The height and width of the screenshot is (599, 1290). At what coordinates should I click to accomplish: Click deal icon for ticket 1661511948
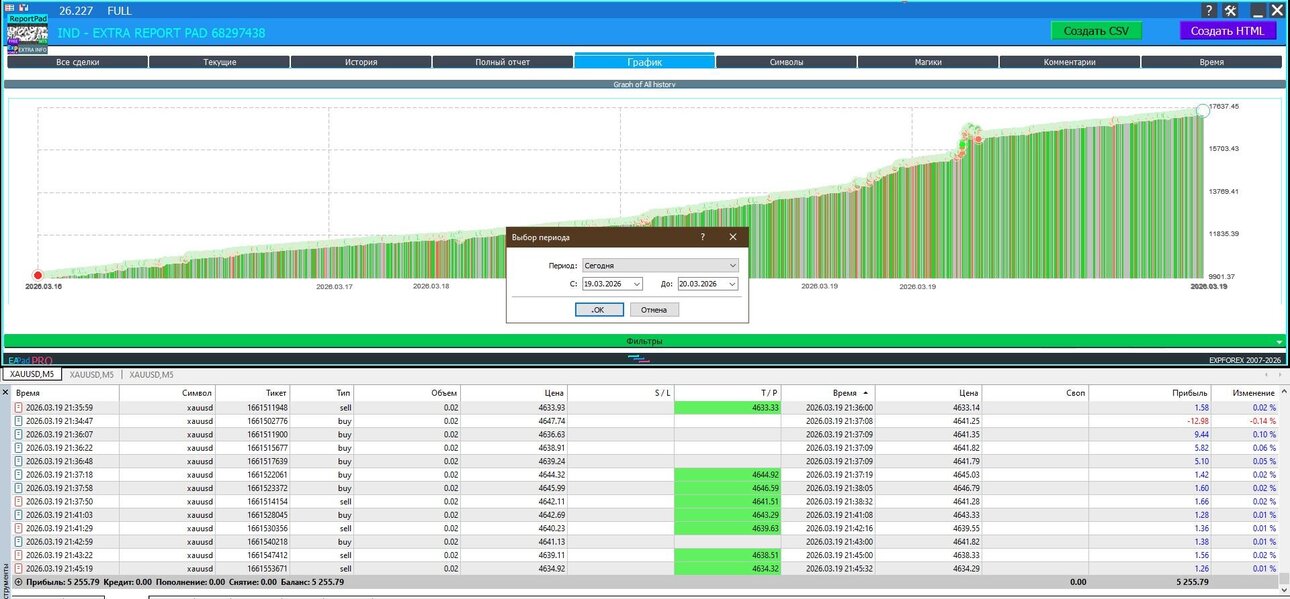coord(19,408)
